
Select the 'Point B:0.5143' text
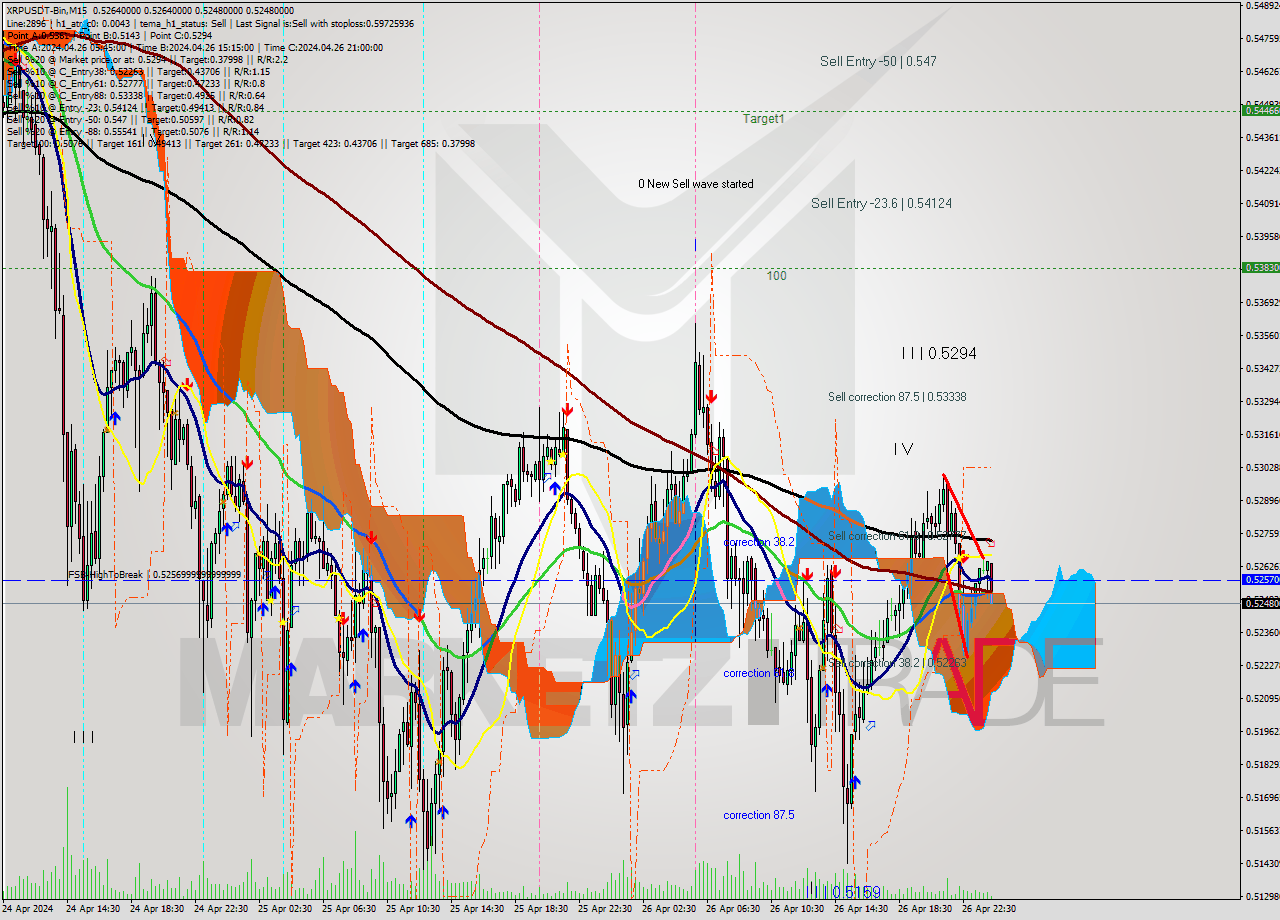point(112,35)
